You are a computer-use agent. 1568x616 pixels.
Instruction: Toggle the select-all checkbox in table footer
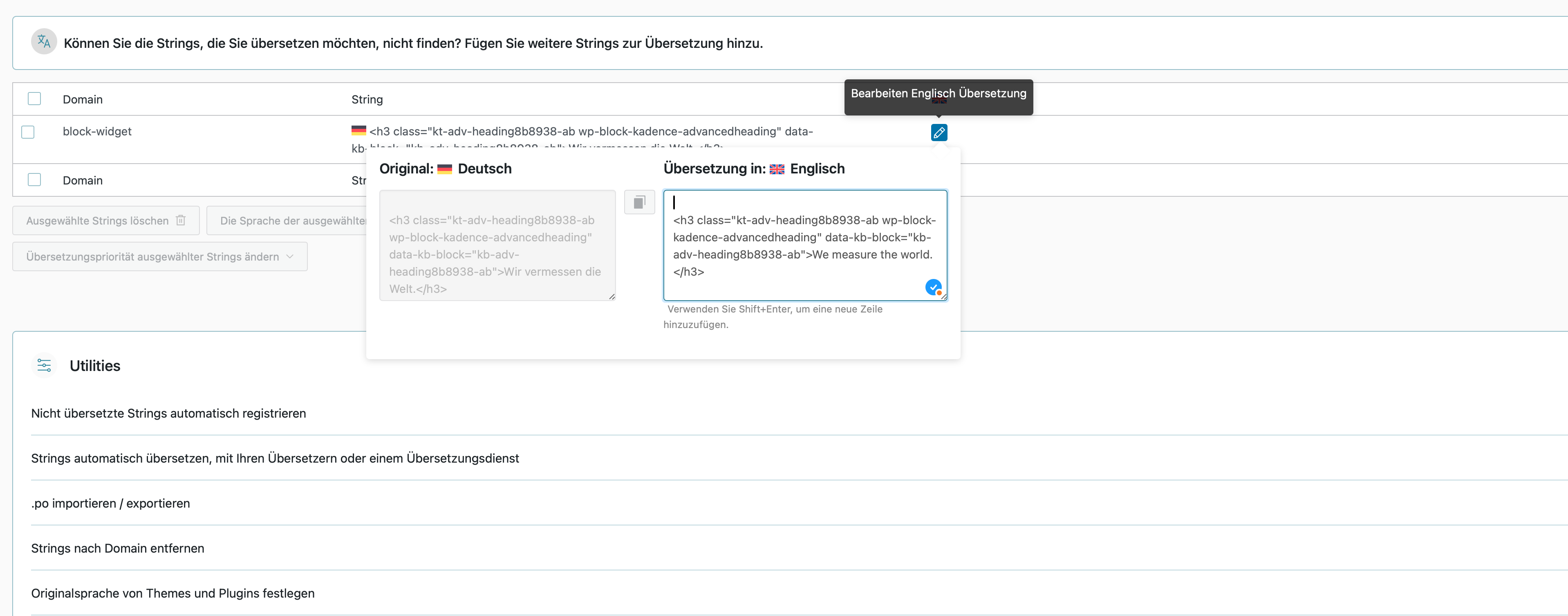34,180
